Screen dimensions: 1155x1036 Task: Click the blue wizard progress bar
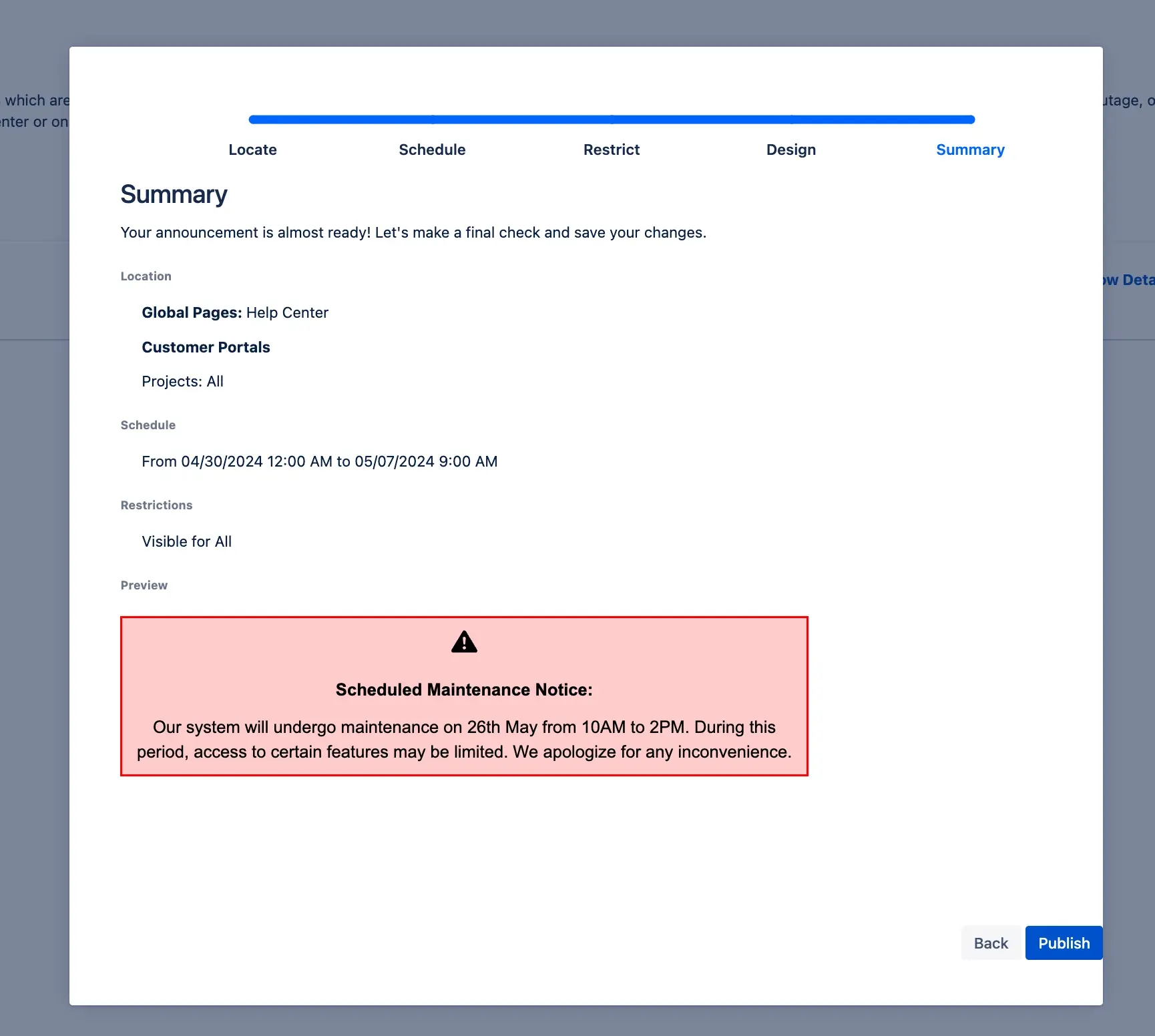pyautogui.click(x=611, y=119)
